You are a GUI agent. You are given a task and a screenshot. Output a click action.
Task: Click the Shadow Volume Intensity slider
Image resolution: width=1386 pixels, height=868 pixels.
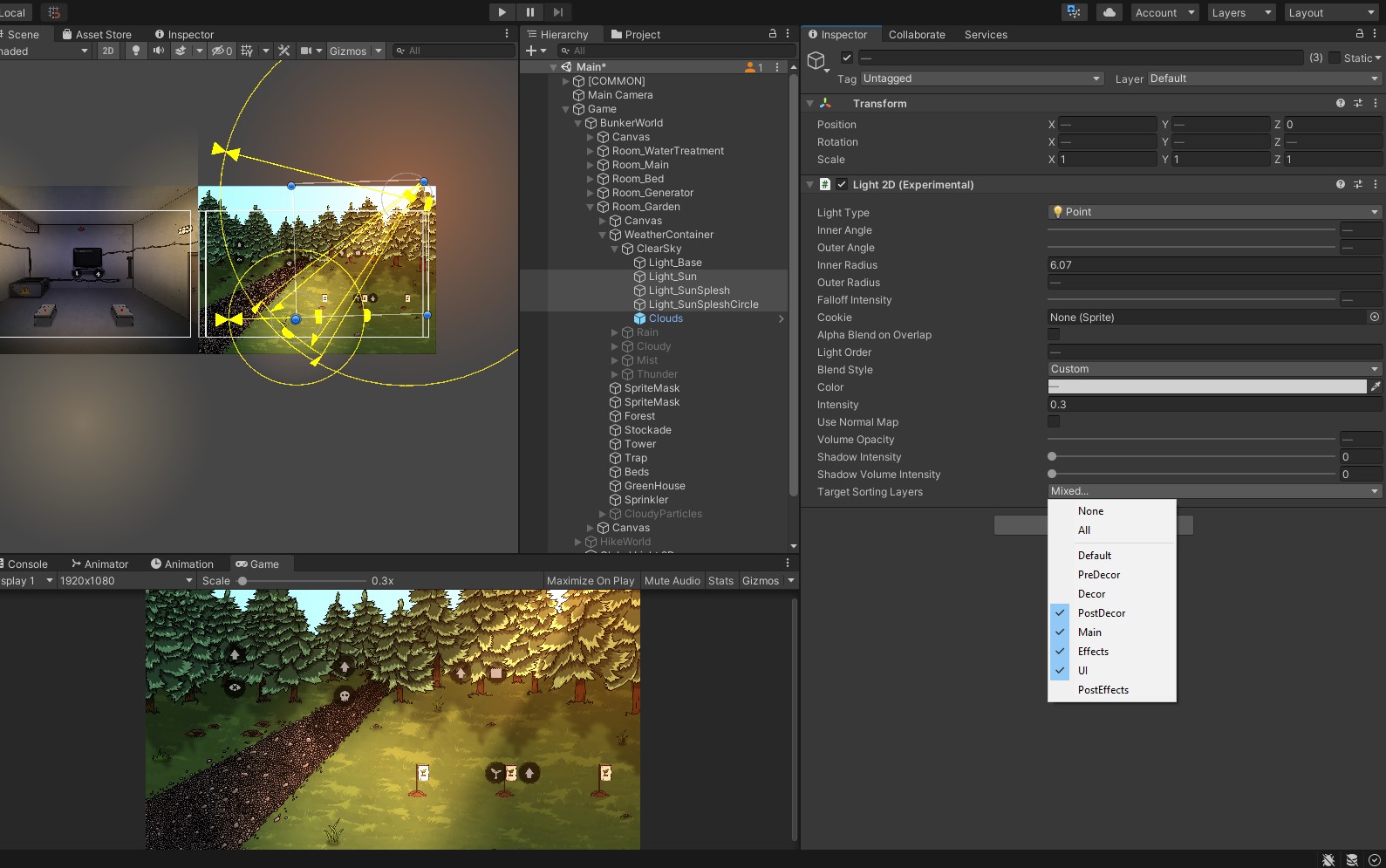1191,474
